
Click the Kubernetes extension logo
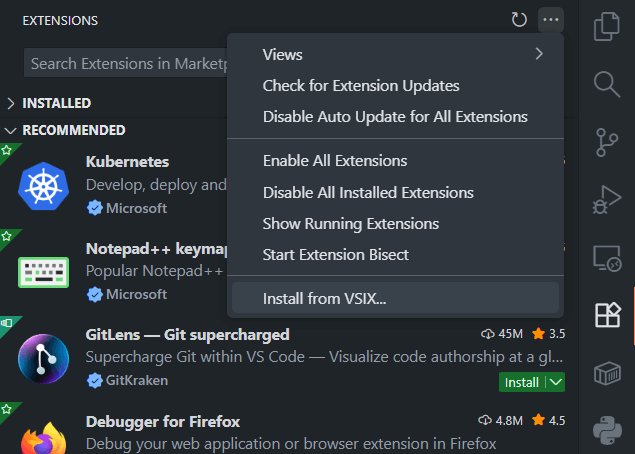tap(43, 186)
